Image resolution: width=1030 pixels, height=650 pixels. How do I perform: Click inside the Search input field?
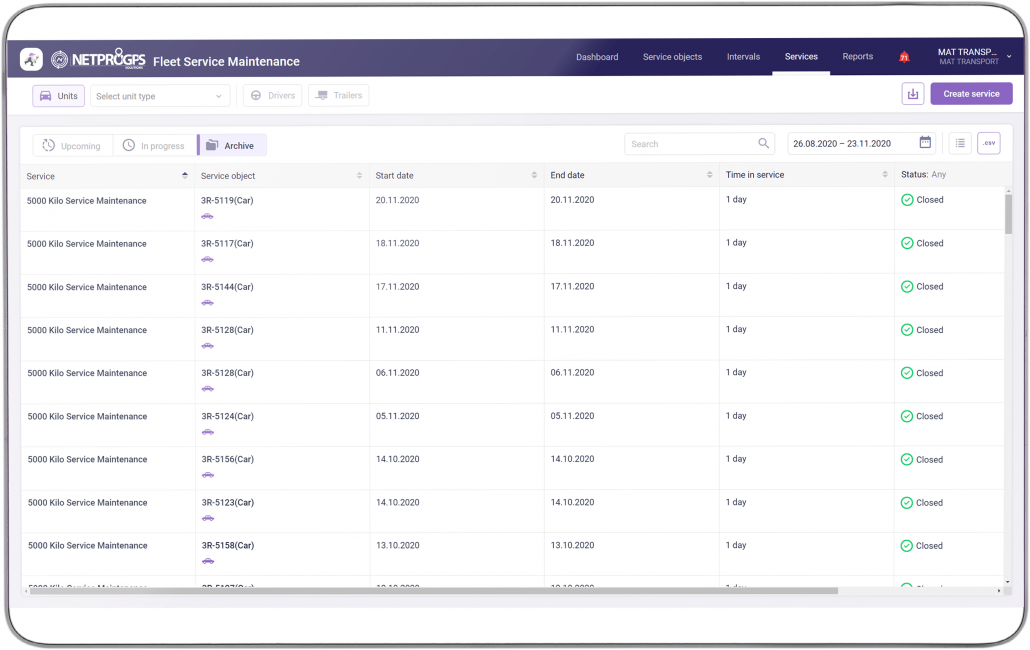pos(690,144)
